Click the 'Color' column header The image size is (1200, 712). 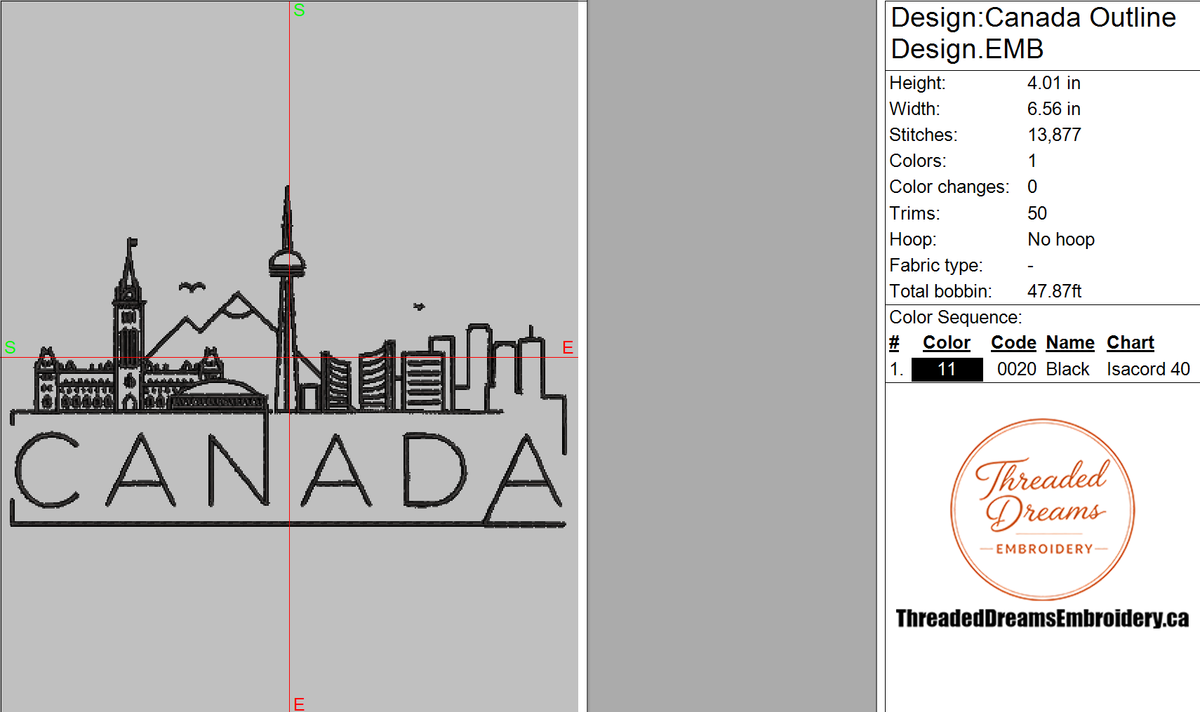[947, 343]
